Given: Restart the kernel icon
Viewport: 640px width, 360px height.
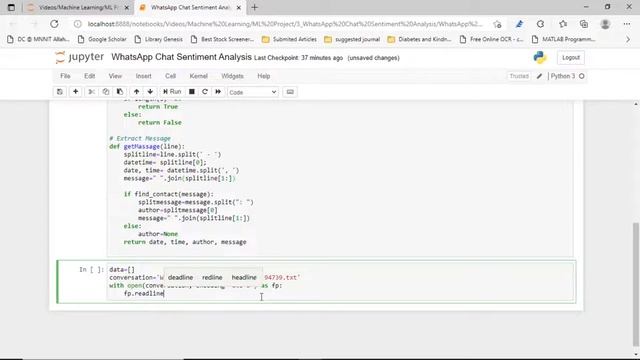Looking at the screenshot, I should [x=205, y=92].
